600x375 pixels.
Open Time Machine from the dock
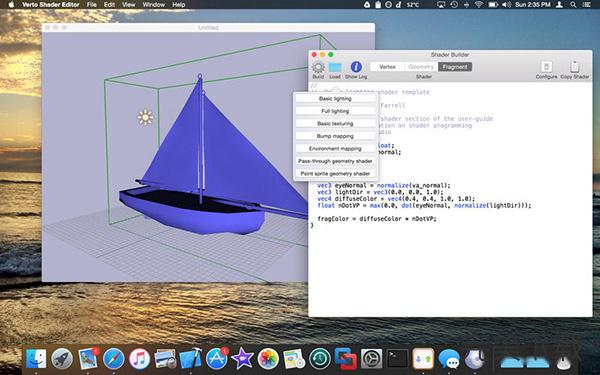pyautogui.click(x=320, y=359)
